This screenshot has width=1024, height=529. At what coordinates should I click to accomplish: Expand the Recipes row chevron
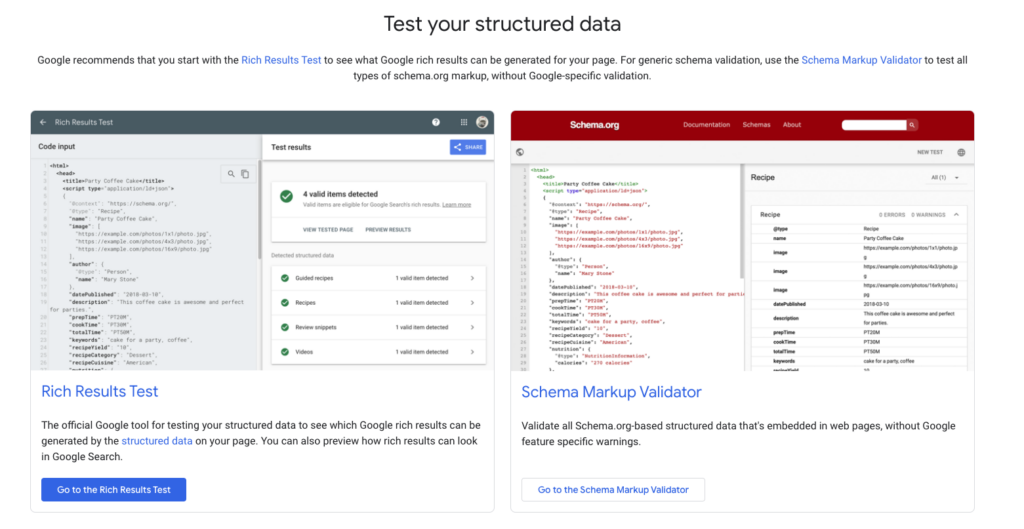[x=472, y=303]
